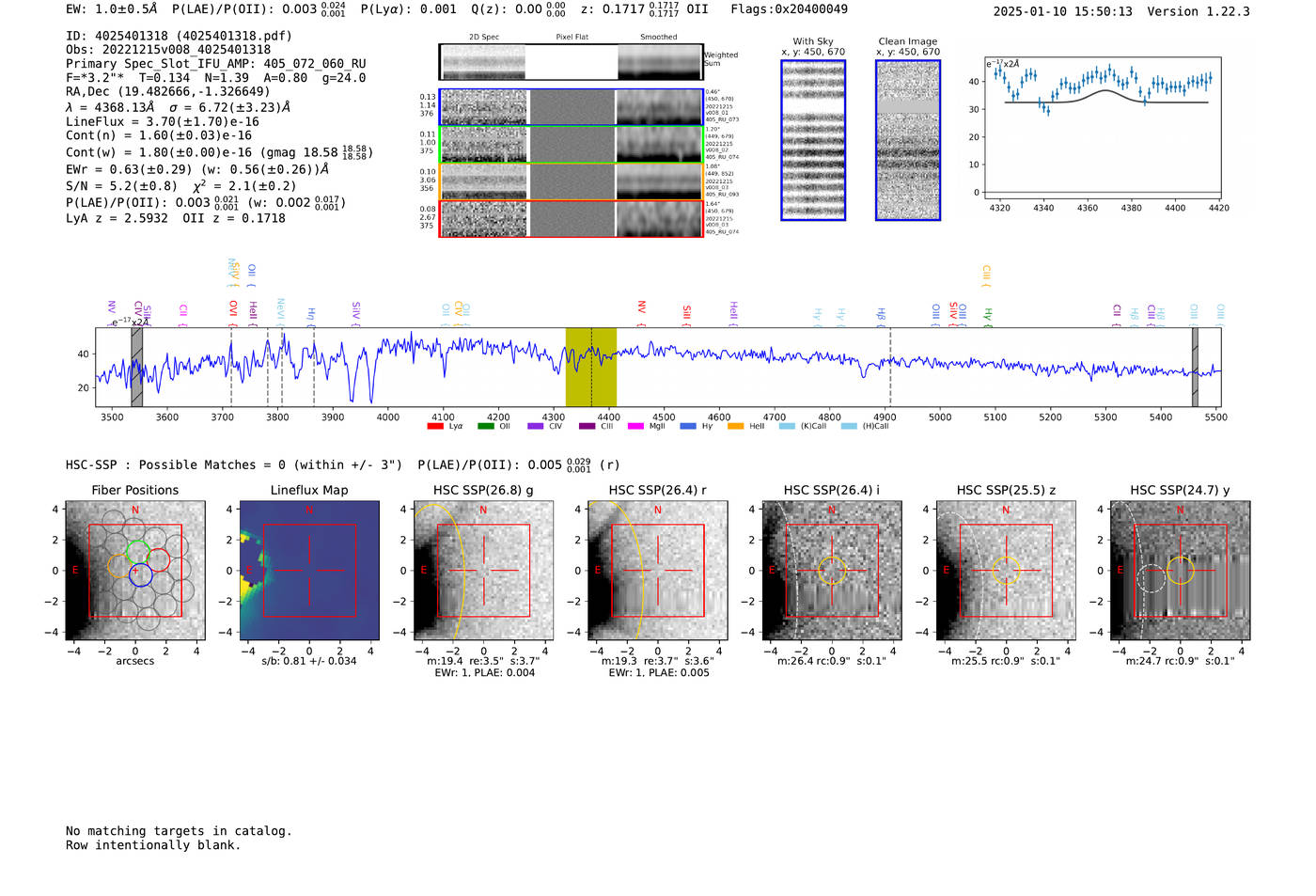Click the 'Smoothed' column header
The image size is (1316, 896).
[659, 38]
